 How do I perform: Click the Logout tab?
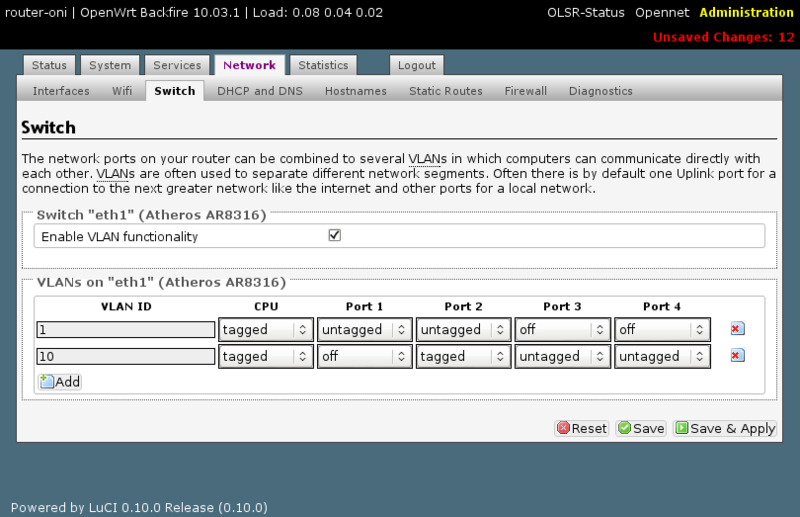tap(417, 65)
